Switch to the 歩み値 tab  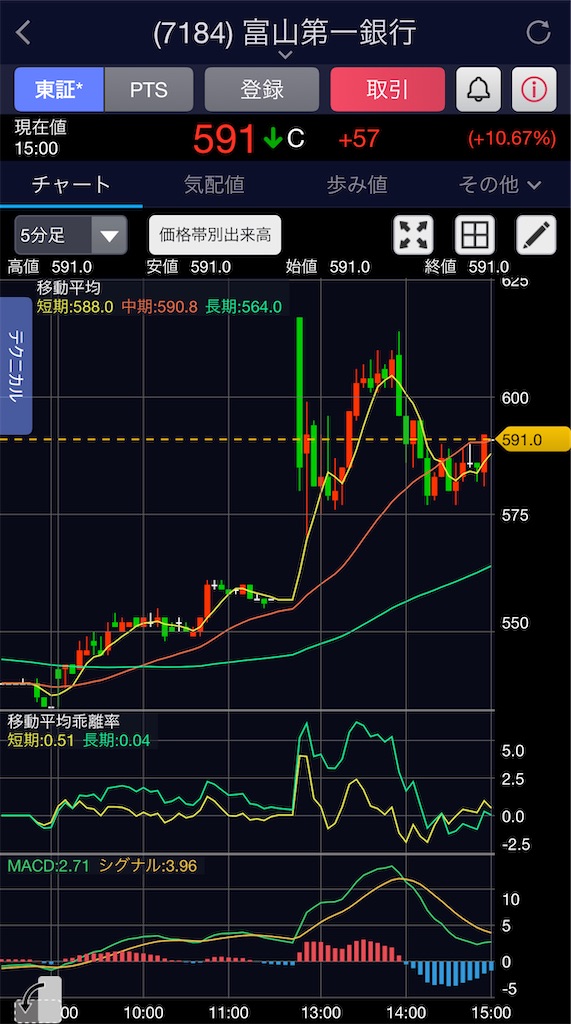pos(357,185)
